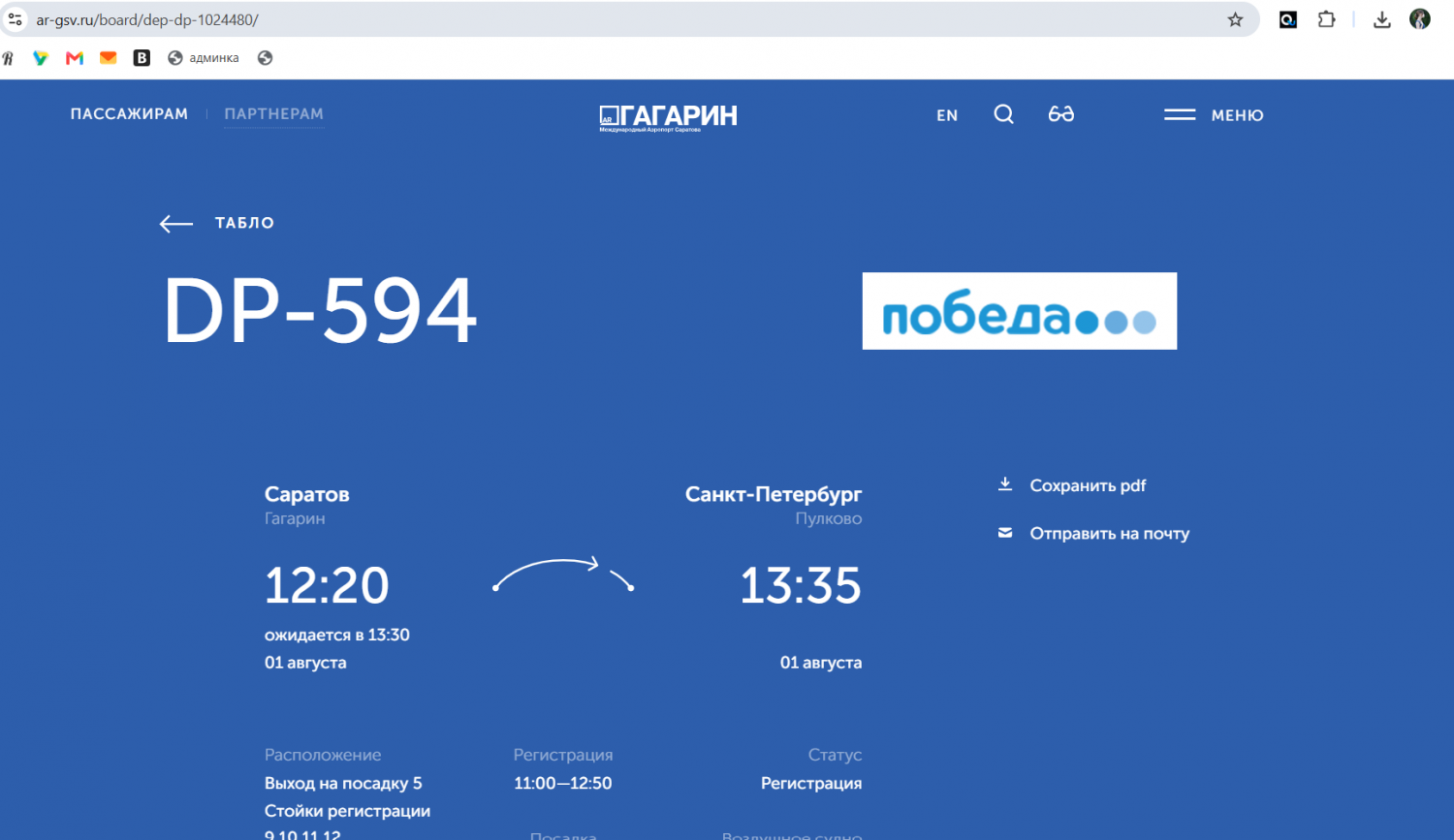The width and height of the screenshot is (1454, 840).
Task: Click the Стойки регистрации text
Action: [x=347, y=811]
